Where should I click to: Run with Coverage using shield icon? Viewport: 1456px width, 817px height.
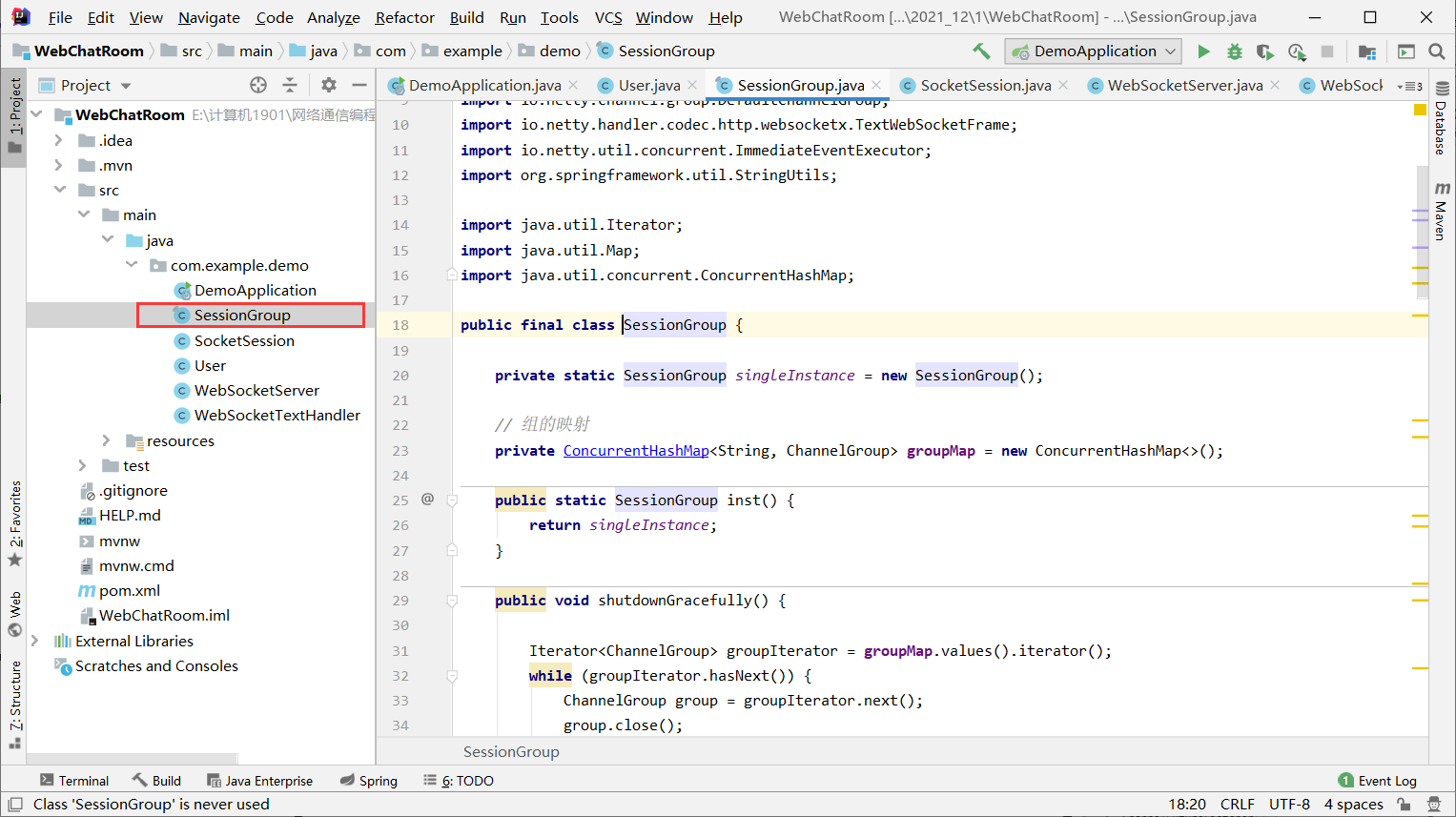pos(1265,51)
